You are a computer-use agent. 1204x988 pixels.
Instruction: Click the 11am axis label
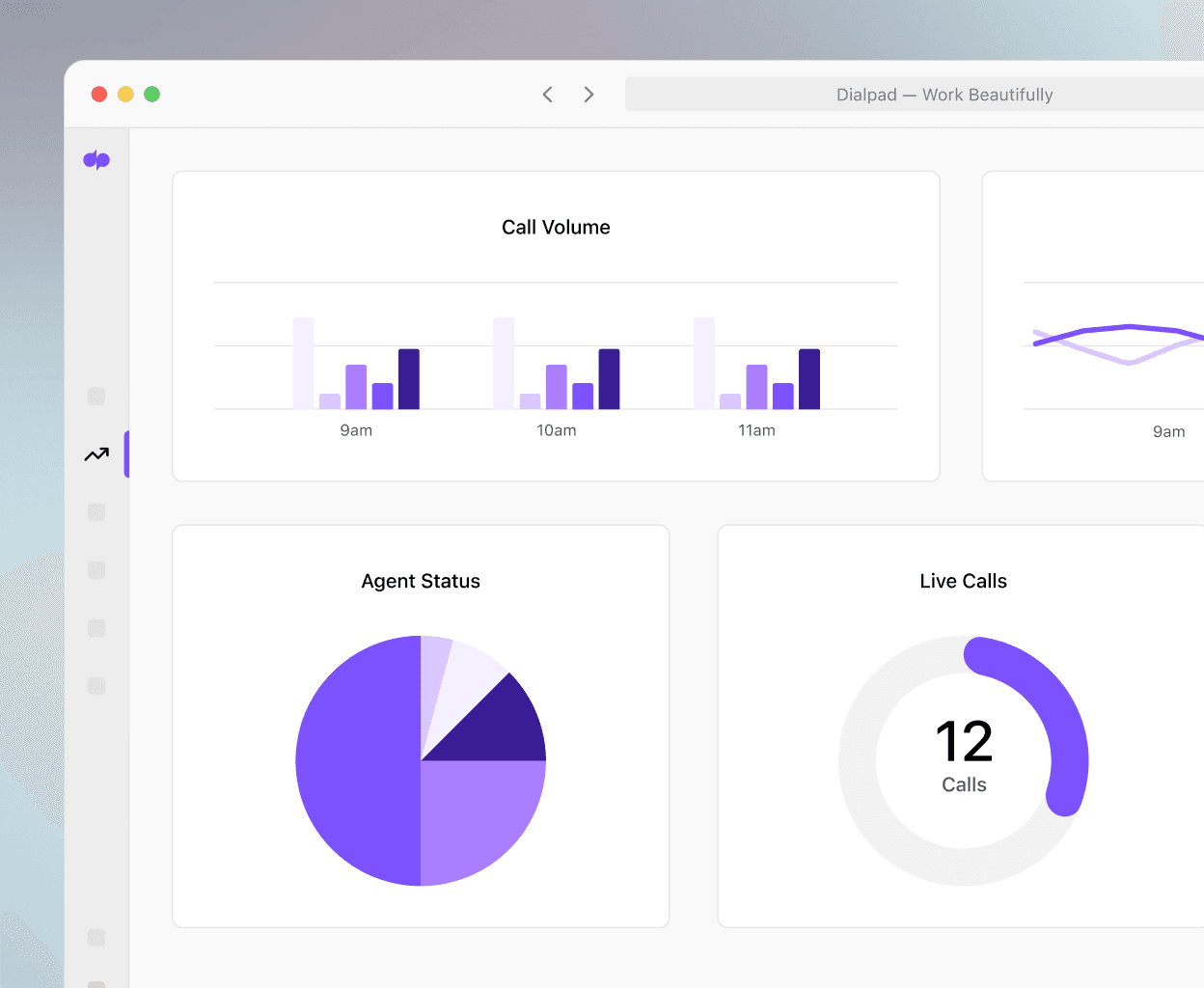pyautogui.click(x=756, y=430)
